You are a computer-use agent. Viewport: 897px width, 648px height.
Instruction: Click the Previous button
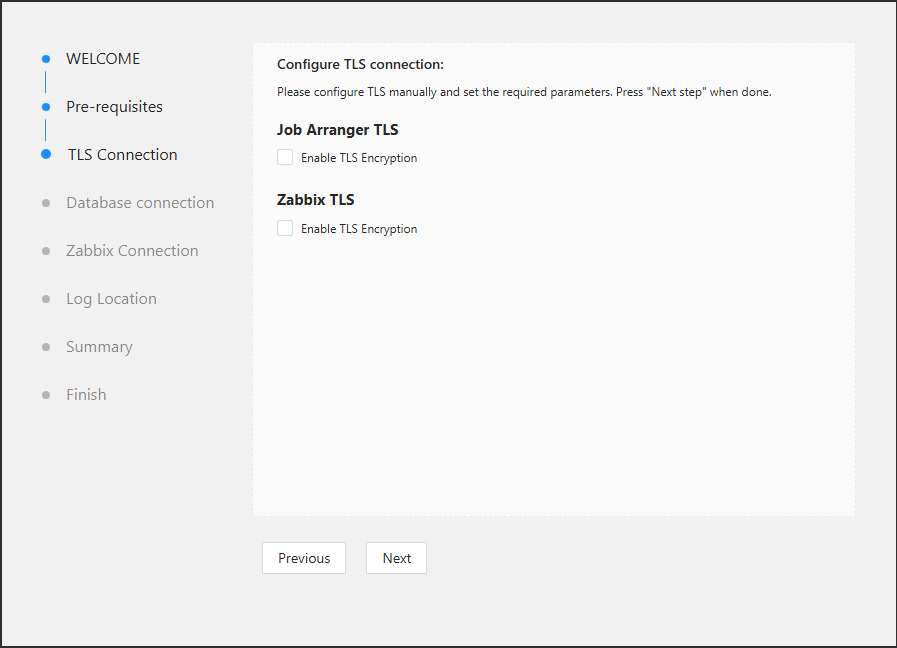[x=304, y=558]
